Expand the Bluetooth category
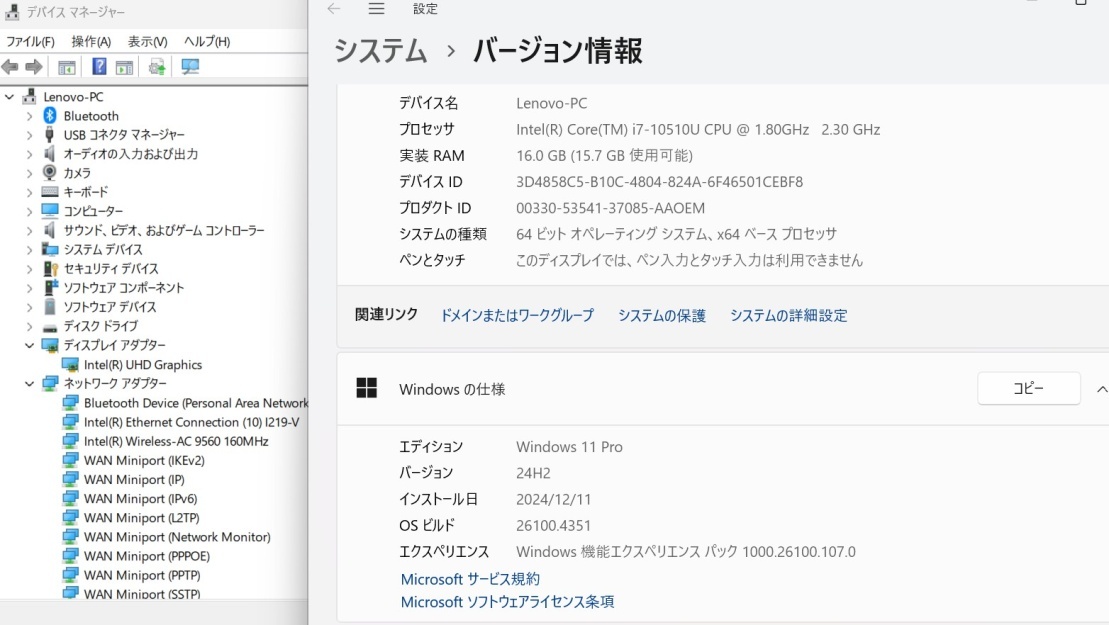Screen dimensions: 1109x625 [x=29, y=115]
